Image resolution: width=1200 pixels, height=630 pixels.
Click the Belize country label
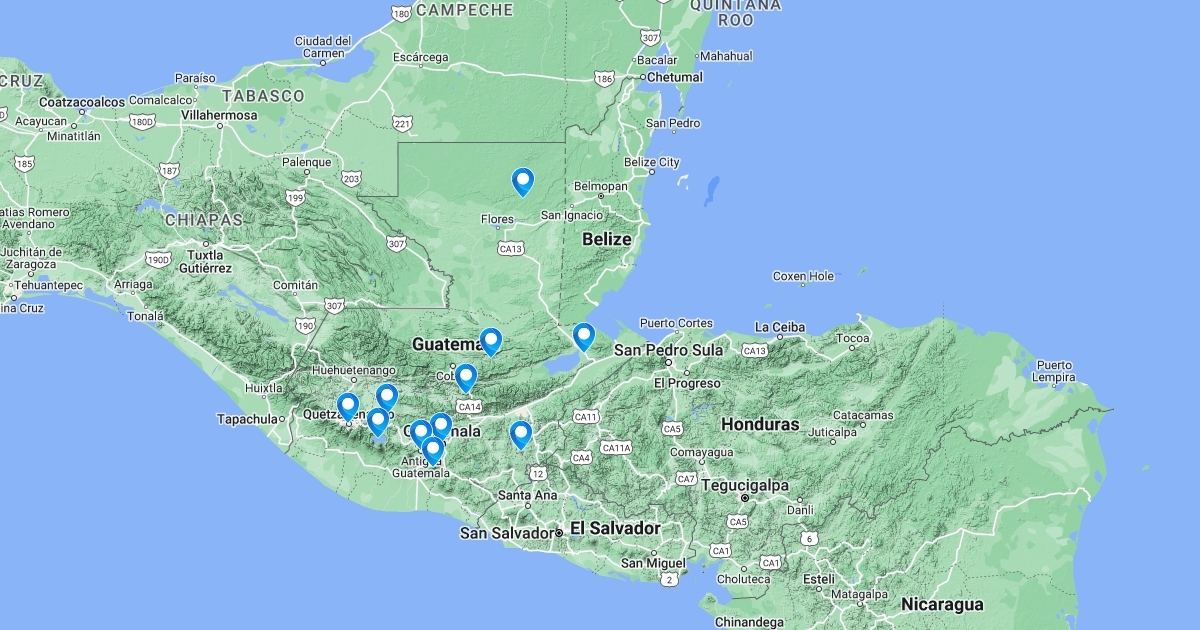[x=607, y=239]
